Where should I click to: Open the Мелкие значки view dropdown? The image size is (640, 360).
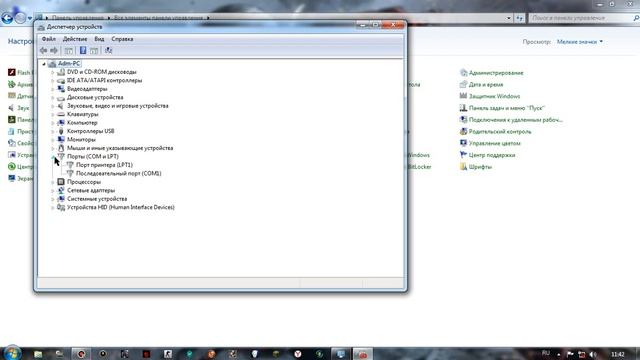580,42
